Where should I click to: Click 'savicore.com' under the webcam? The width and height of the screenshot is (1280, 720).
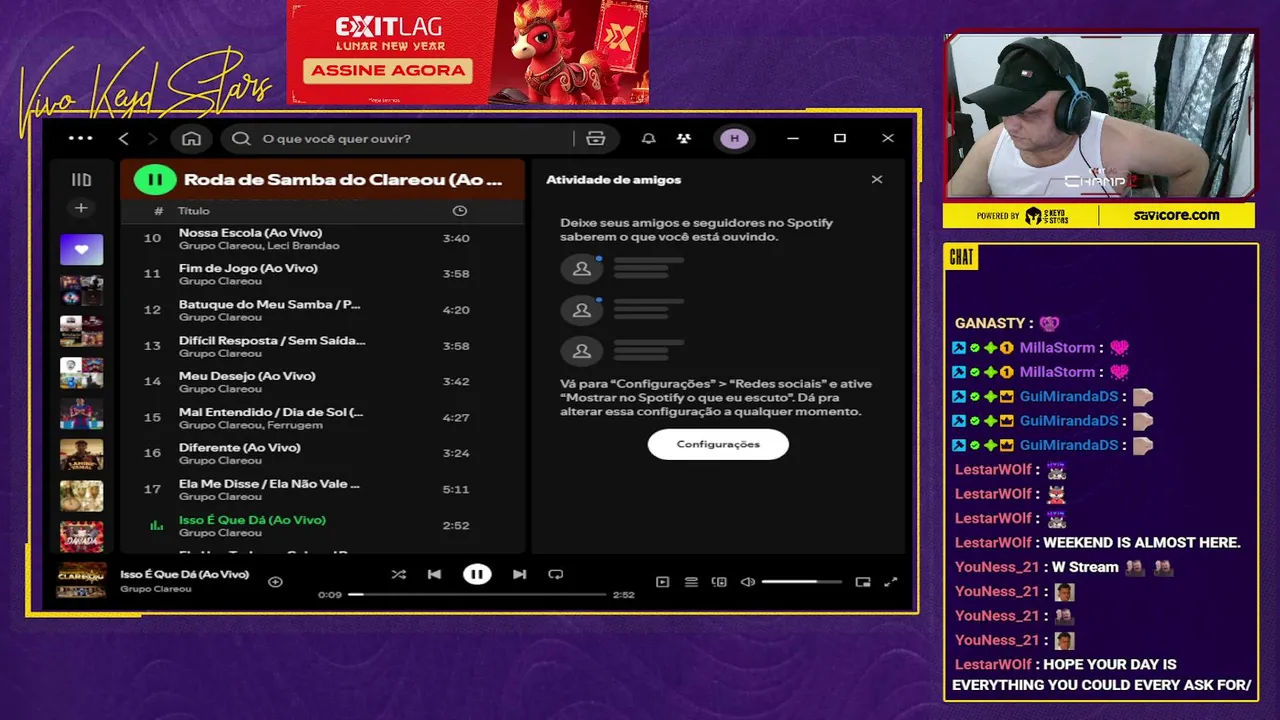tap(1176, 215)
